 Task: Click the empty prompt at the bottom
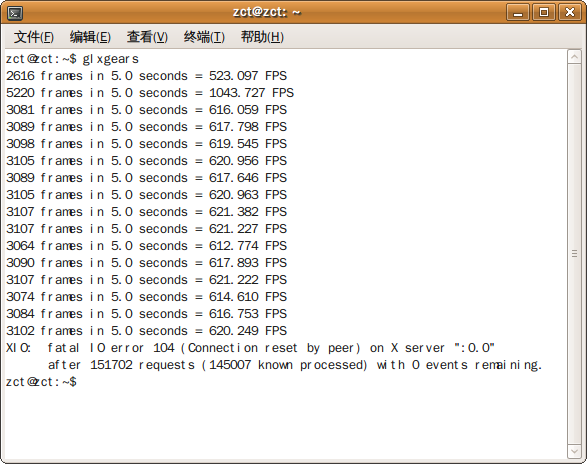pyautogui.click(x=41, y=382)
